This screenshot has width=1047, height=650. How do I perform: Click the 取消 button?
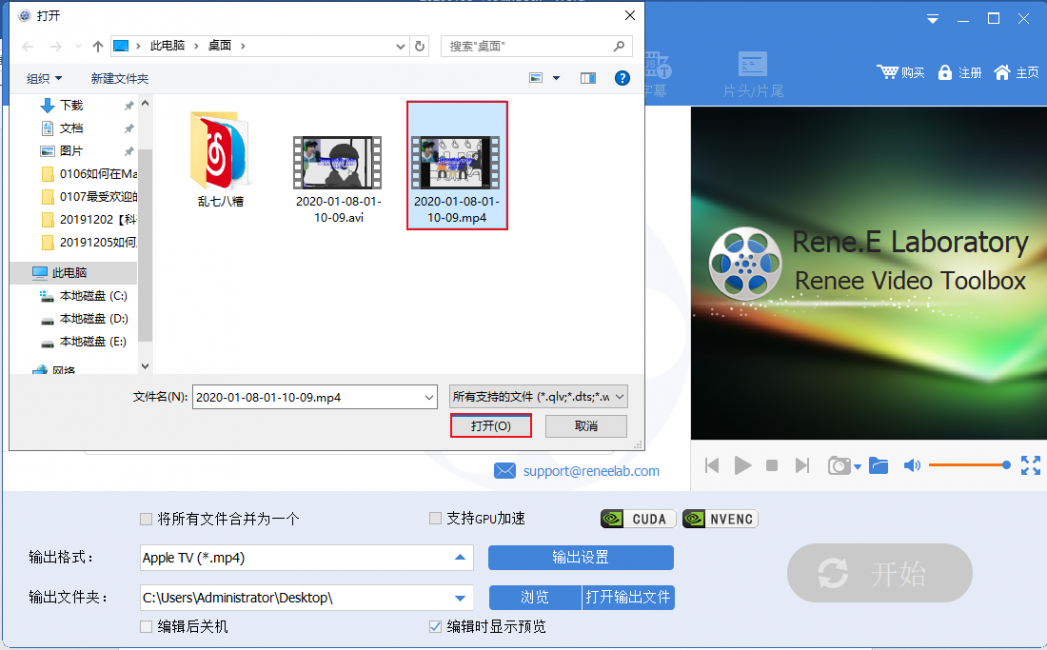click(x=586, y=426)
